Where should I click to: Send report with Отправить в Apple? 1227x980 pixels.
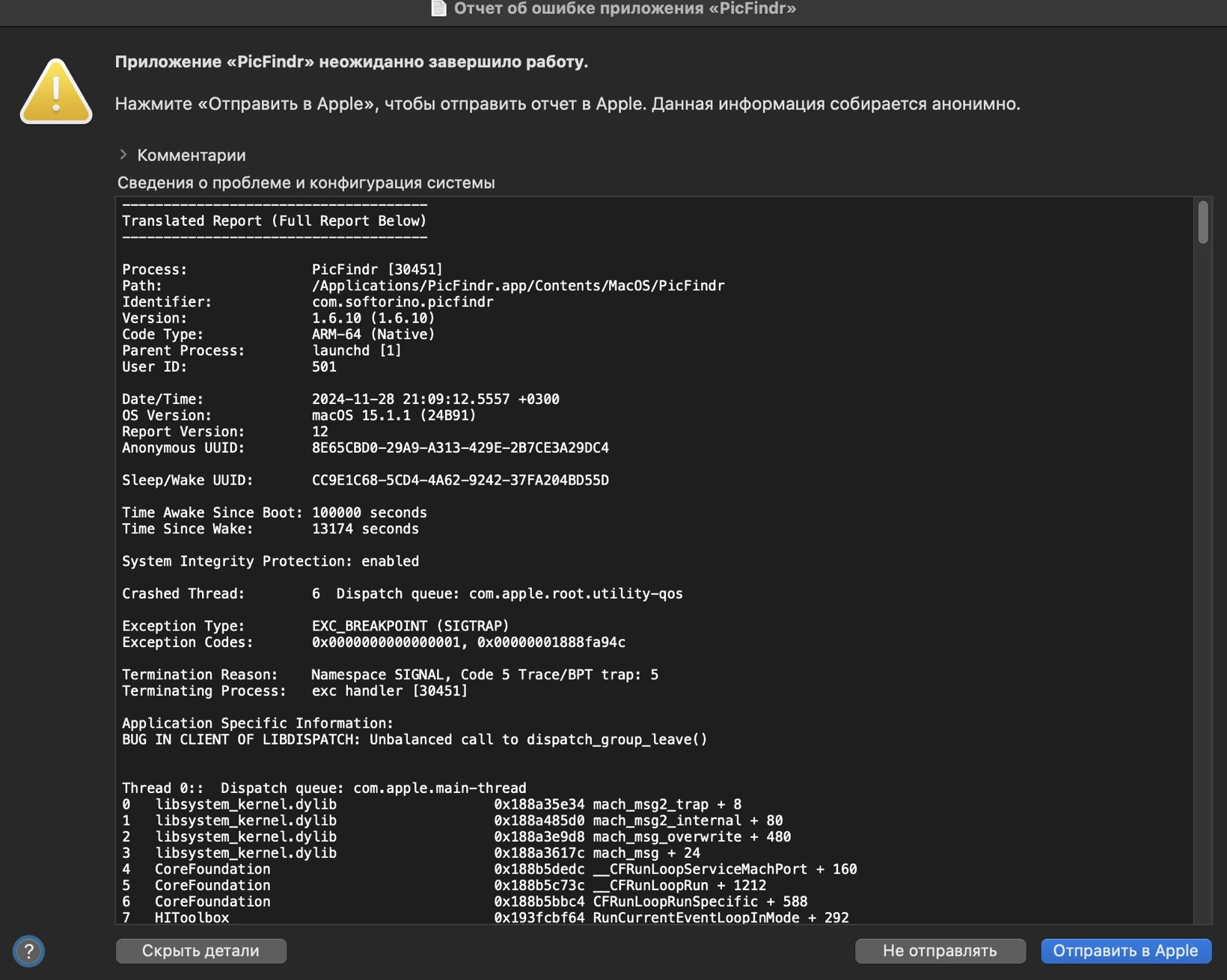point(1125,951)
